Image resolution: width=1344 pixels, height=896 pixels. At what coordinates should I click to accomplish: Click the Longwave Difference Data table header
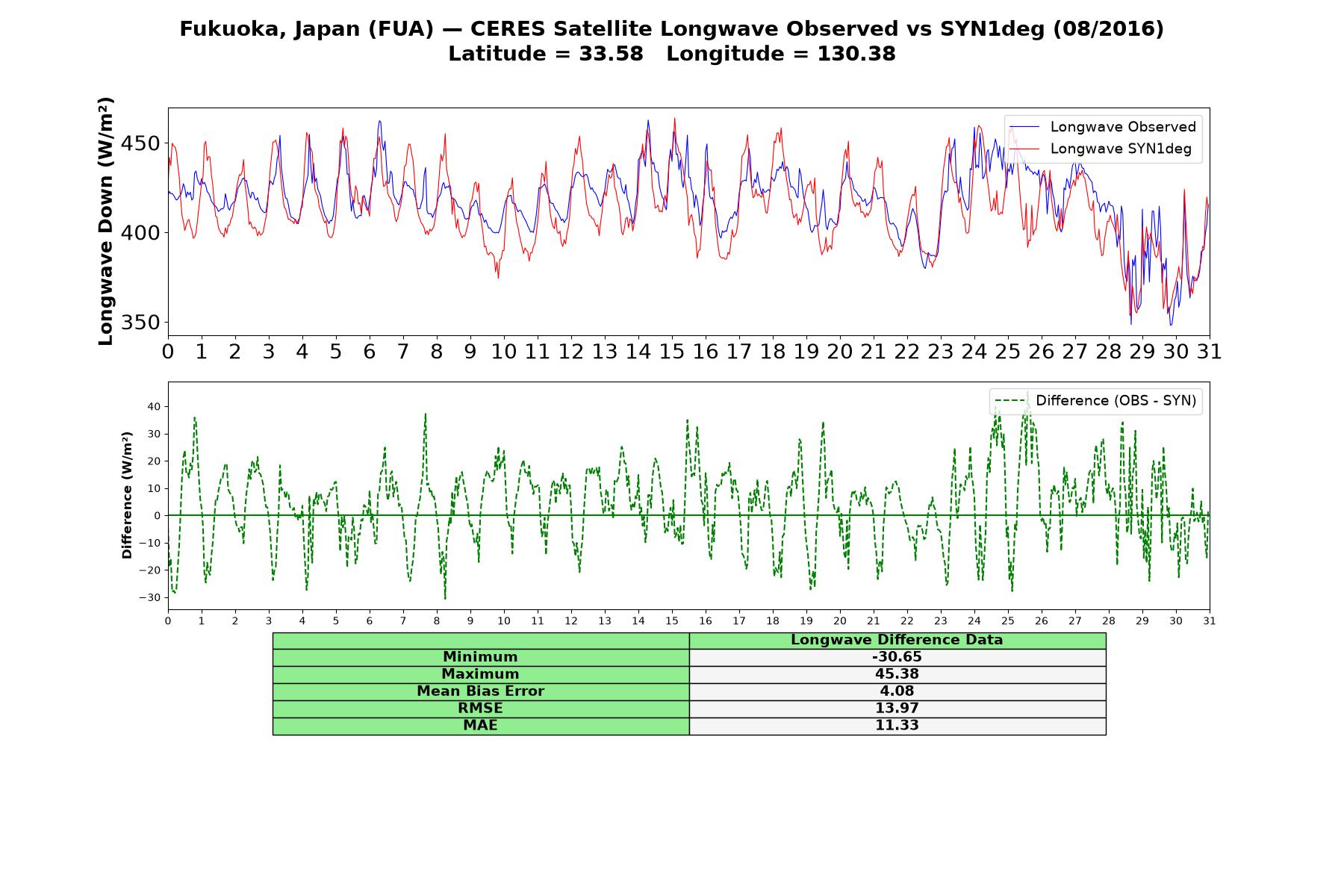(897, 641)
